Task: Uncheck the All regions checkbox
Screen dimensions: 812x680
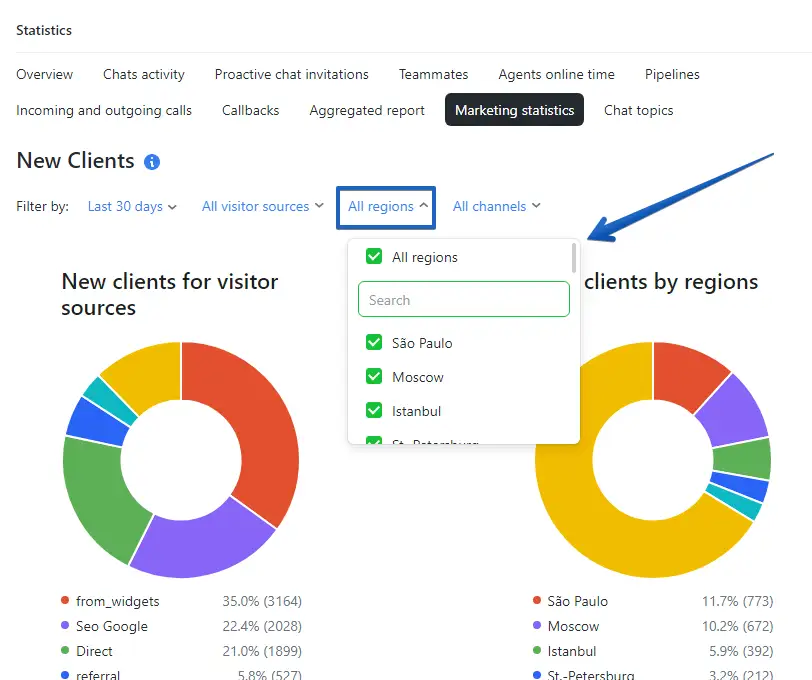Action: click(x=374, y=257)
